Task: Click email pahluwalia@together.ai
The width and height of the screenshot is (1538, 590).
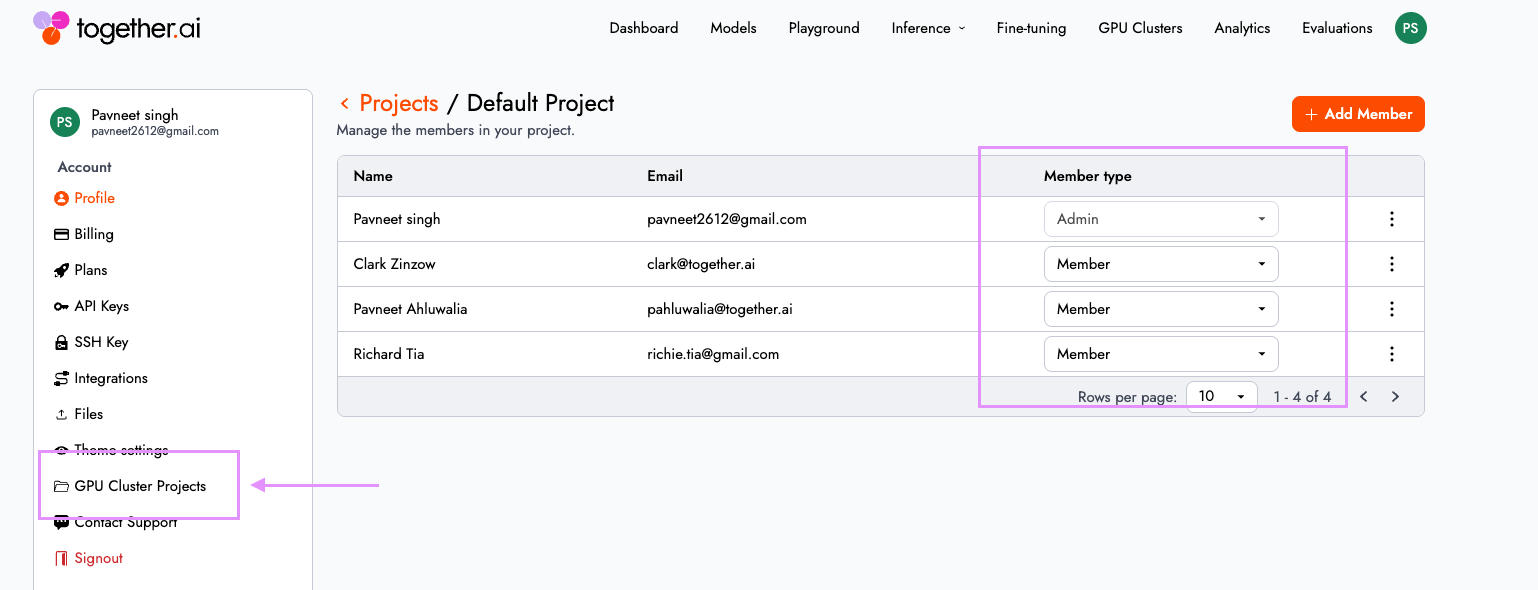Action: 720,309
